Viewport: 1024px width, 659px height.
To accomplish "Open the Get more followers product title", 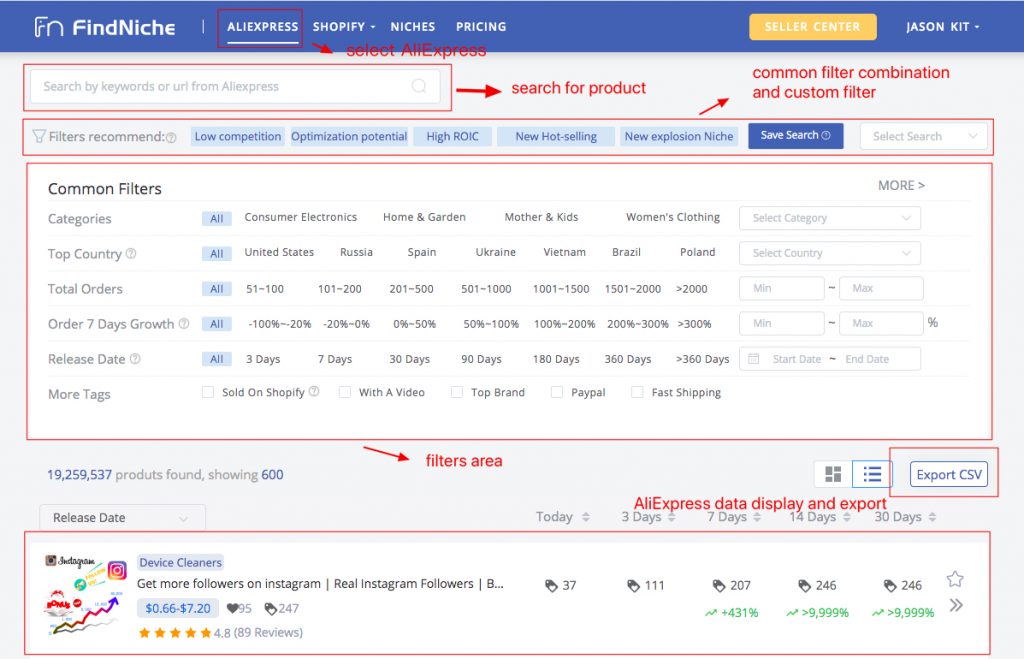I will [x=320, y=583].
